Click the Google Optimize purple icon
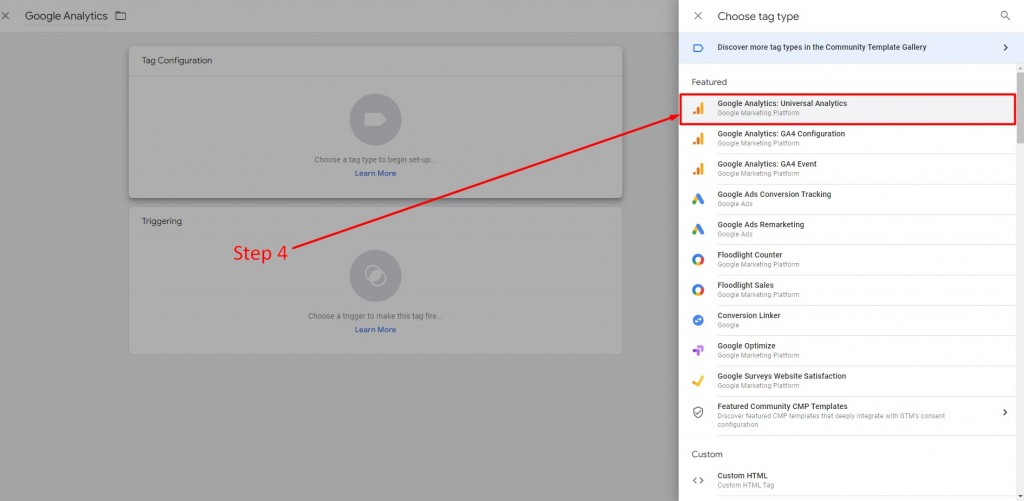 point(697,351)
